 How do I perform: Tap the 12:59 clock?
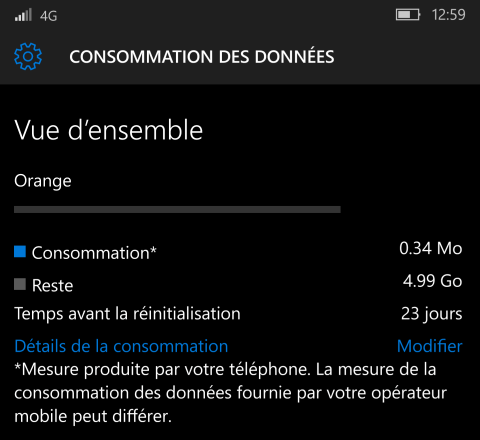448,15
